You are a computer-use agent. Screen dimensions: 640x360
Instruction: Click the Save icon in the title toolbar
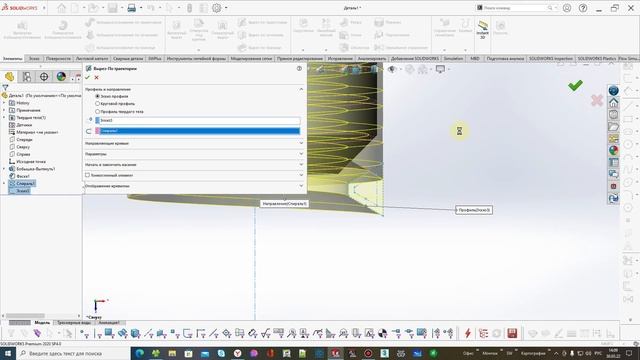pos(113,8)
